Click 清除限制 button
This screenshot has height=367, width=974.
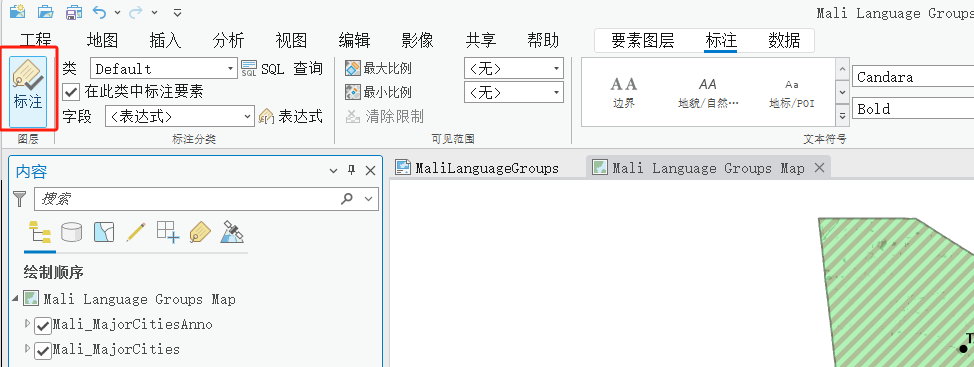pos(385,116)
